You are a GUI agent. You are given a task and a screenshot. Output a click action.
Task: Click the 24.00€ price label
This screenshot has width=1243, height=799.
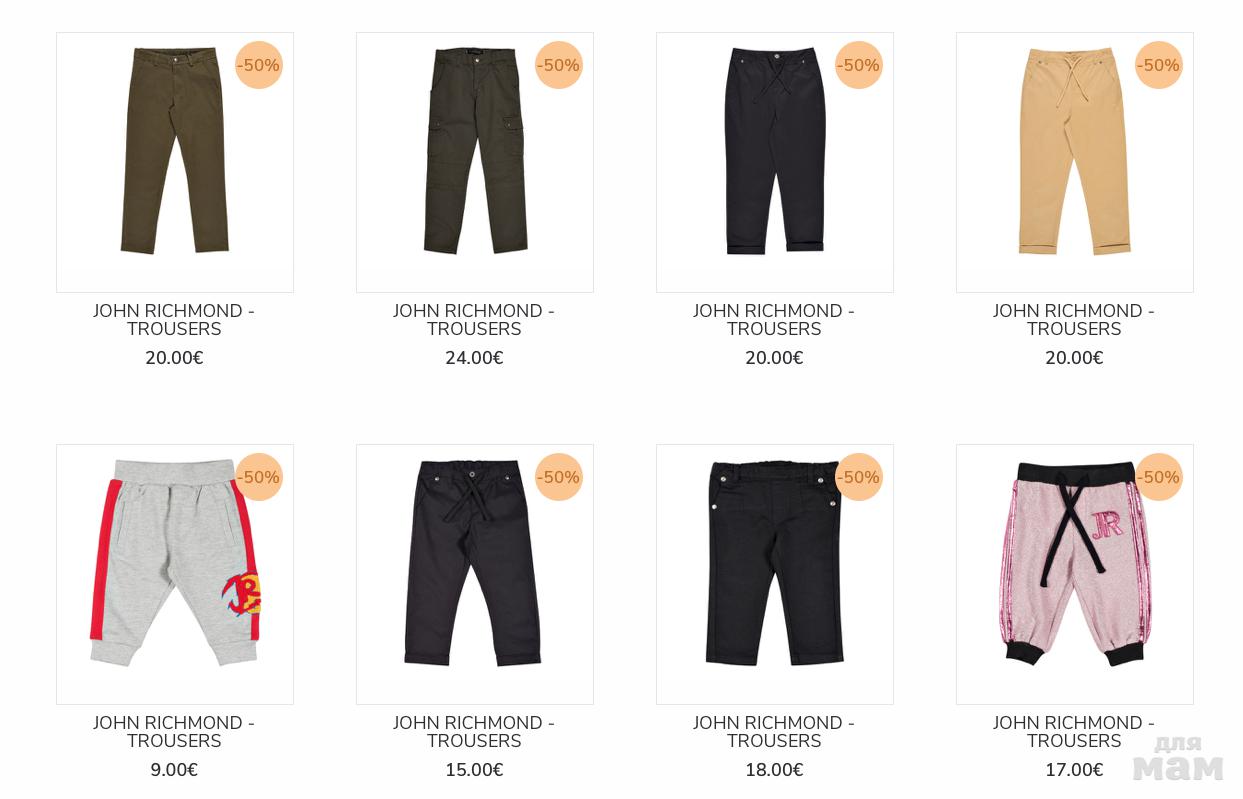click(474, 358)
